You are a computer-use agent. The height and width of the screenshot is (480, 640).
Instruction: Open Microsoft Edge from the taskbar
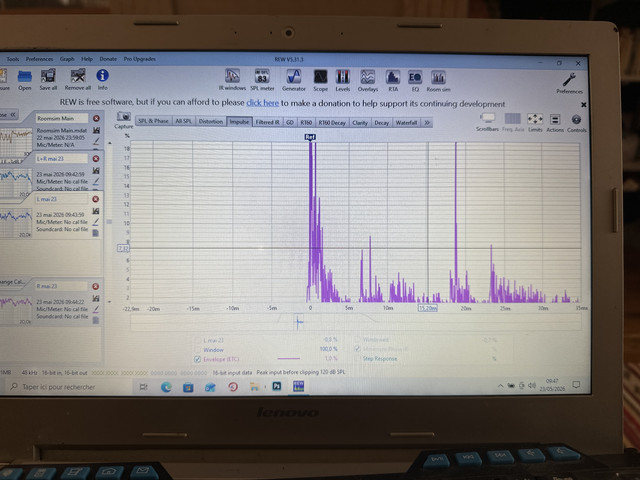(x=166, y=387)
